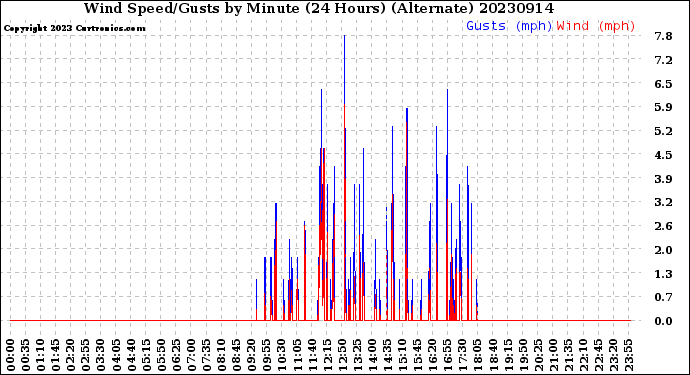
Task: Click the x-axis time label 01:10
Action: click(40, 355)
